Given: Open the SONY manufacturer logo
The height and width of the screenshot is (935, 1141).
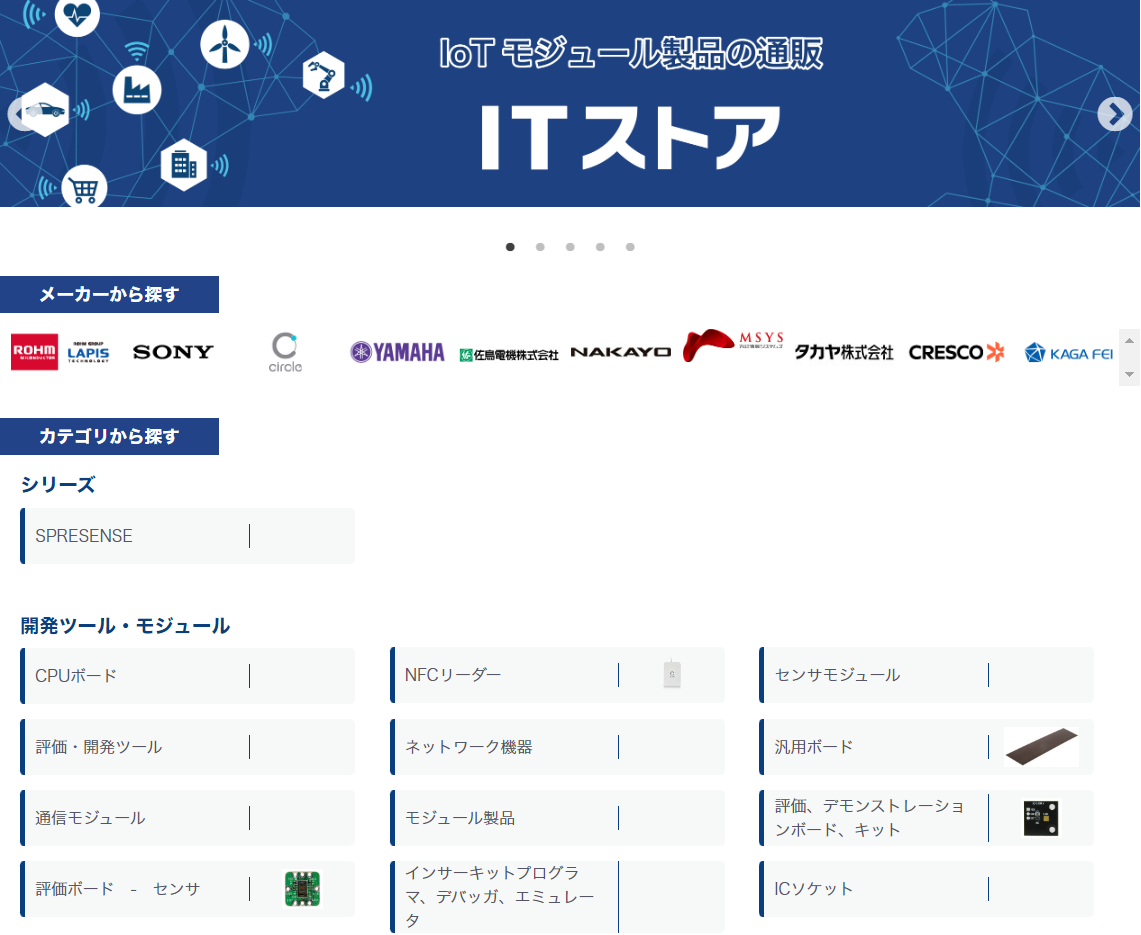Looking at the screenshot, I should point(173,352).
